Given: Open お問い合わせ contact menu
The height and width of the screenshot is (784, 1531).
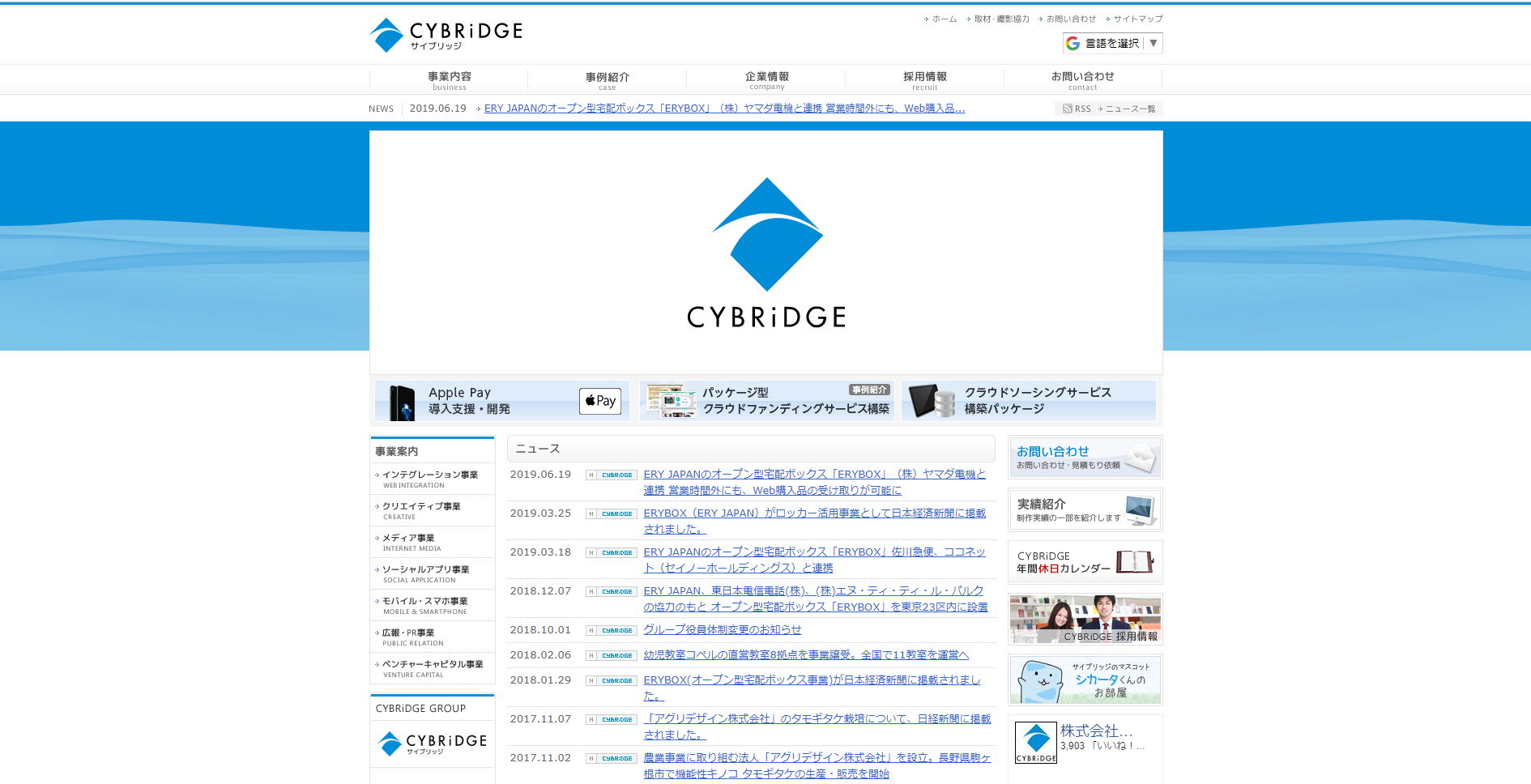Looking at the screenshot, I should pyautogui.click(x=1082, y=80).
